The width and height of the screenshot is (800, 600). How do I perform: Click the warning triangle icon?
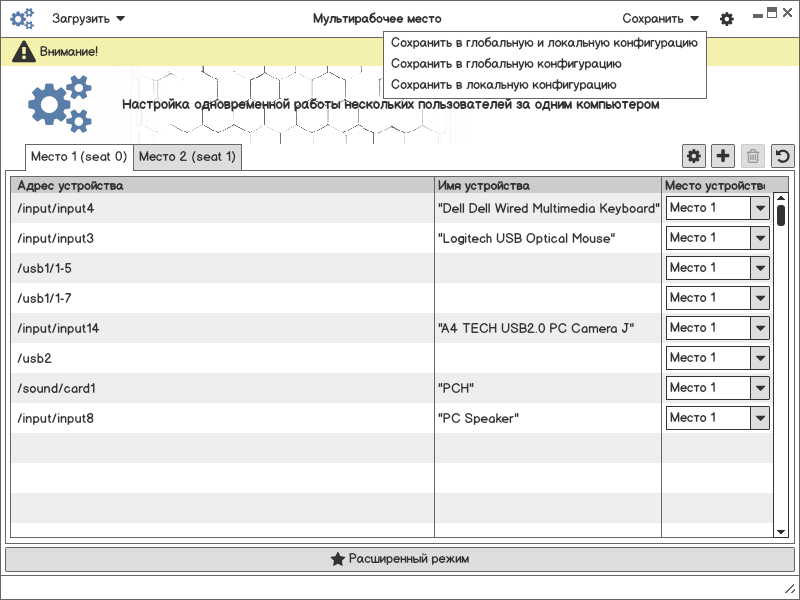(x=23, y=52)
